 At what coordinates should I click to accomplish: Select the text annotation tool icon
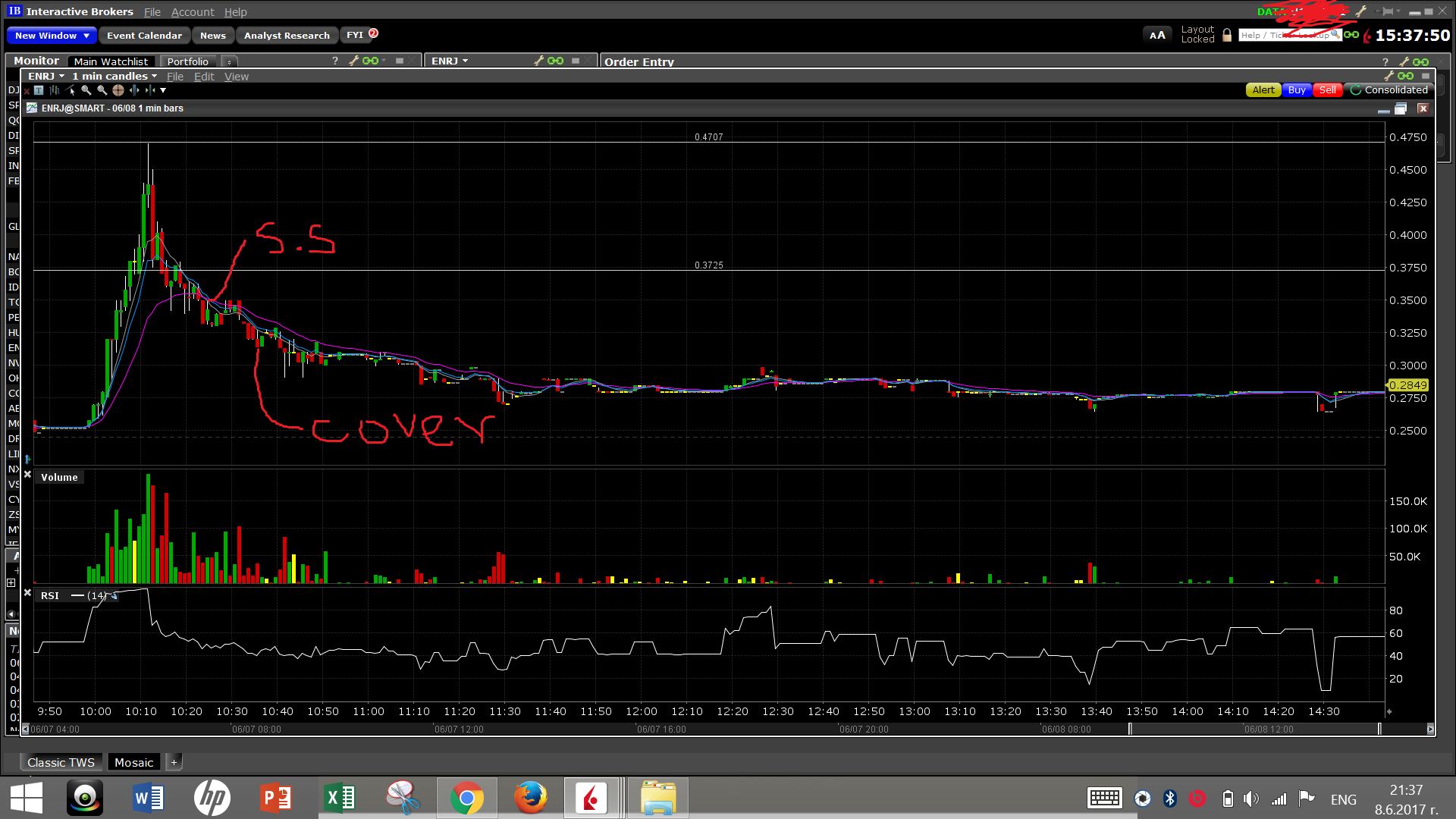(x=39, y=90)
